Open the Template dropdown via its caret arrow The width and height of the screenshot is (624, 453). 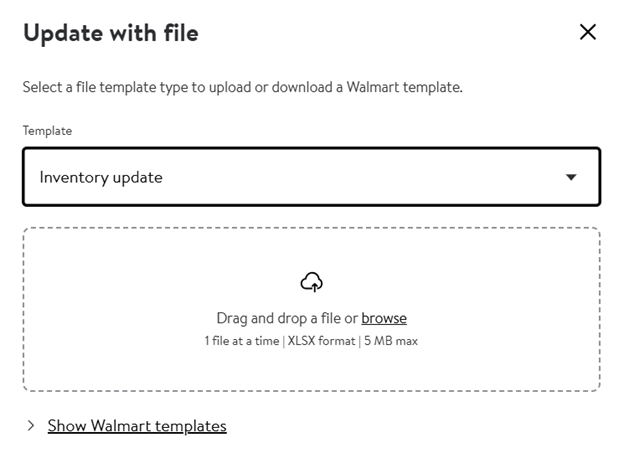click(571, 177)
